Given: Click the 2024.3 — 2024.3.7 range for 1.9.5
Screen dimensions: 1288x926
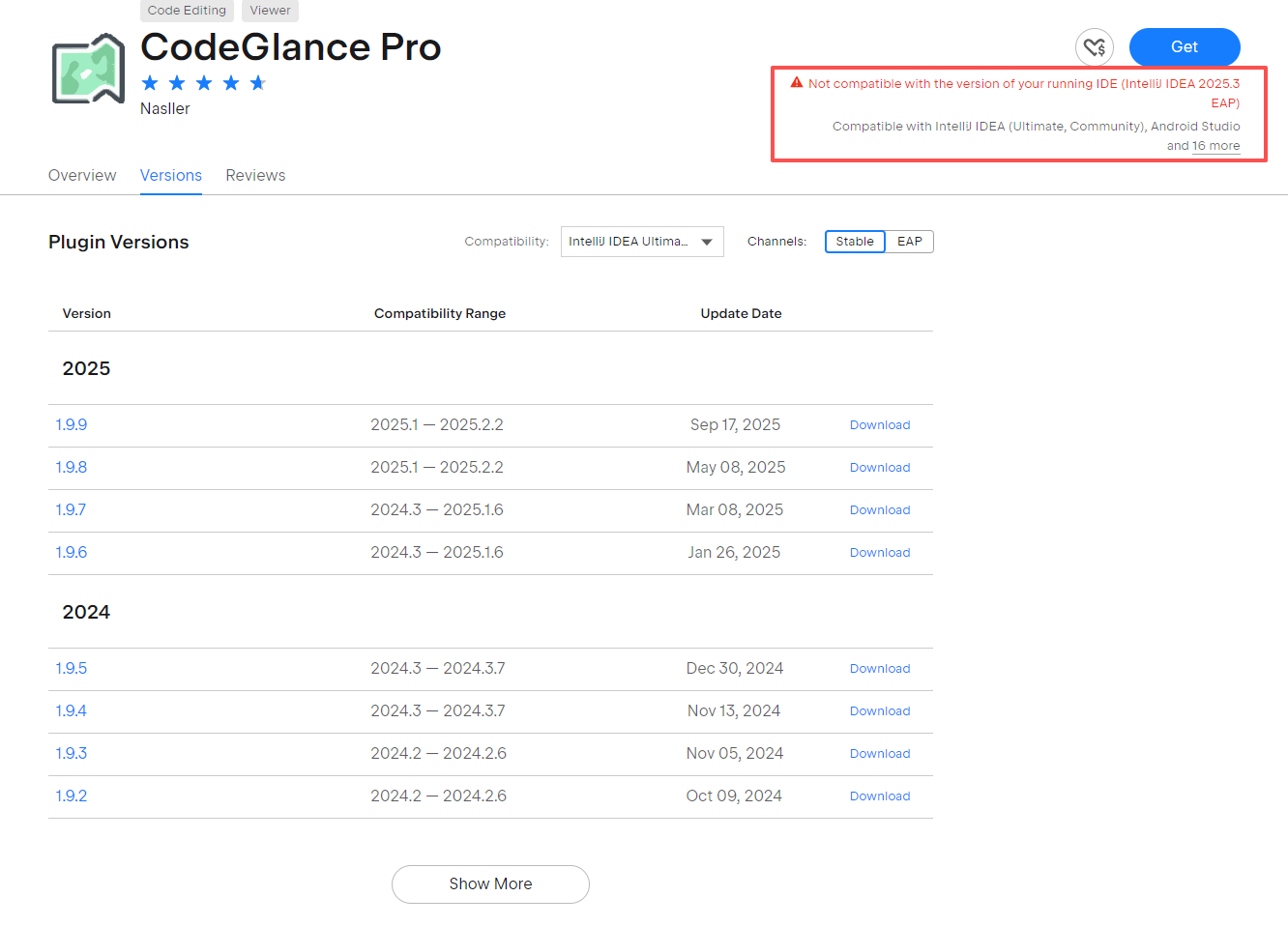Looking at the screenshot, I should 438,668.
